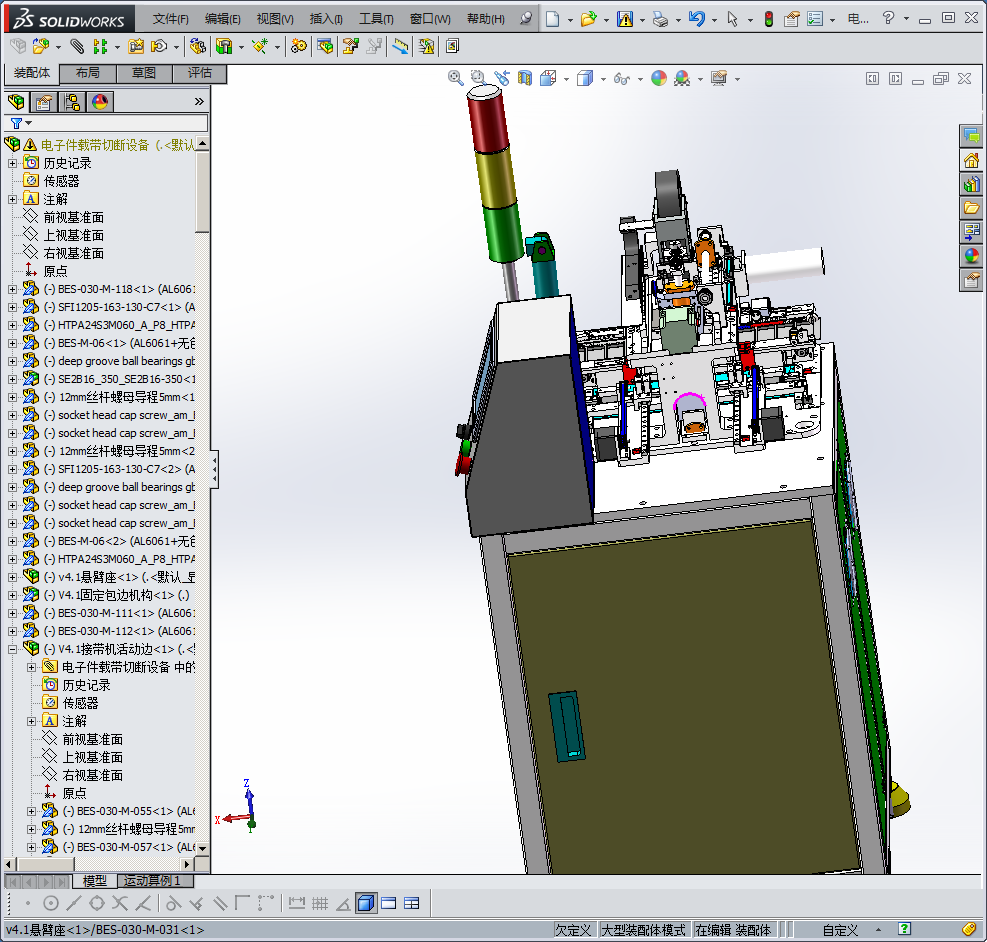987x942 pixels.
Task: Open Appearances color ball in task pane
Action: pos(971,255)
